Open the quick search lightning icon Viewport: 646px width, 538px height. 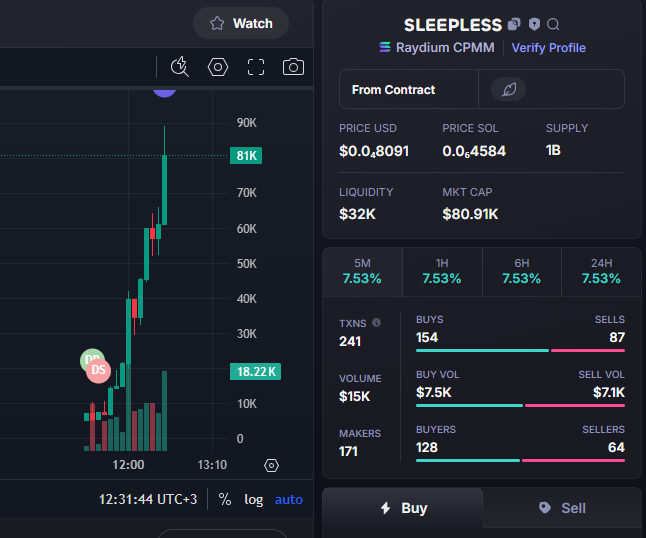pyautogui.click(x=180, y=67)
